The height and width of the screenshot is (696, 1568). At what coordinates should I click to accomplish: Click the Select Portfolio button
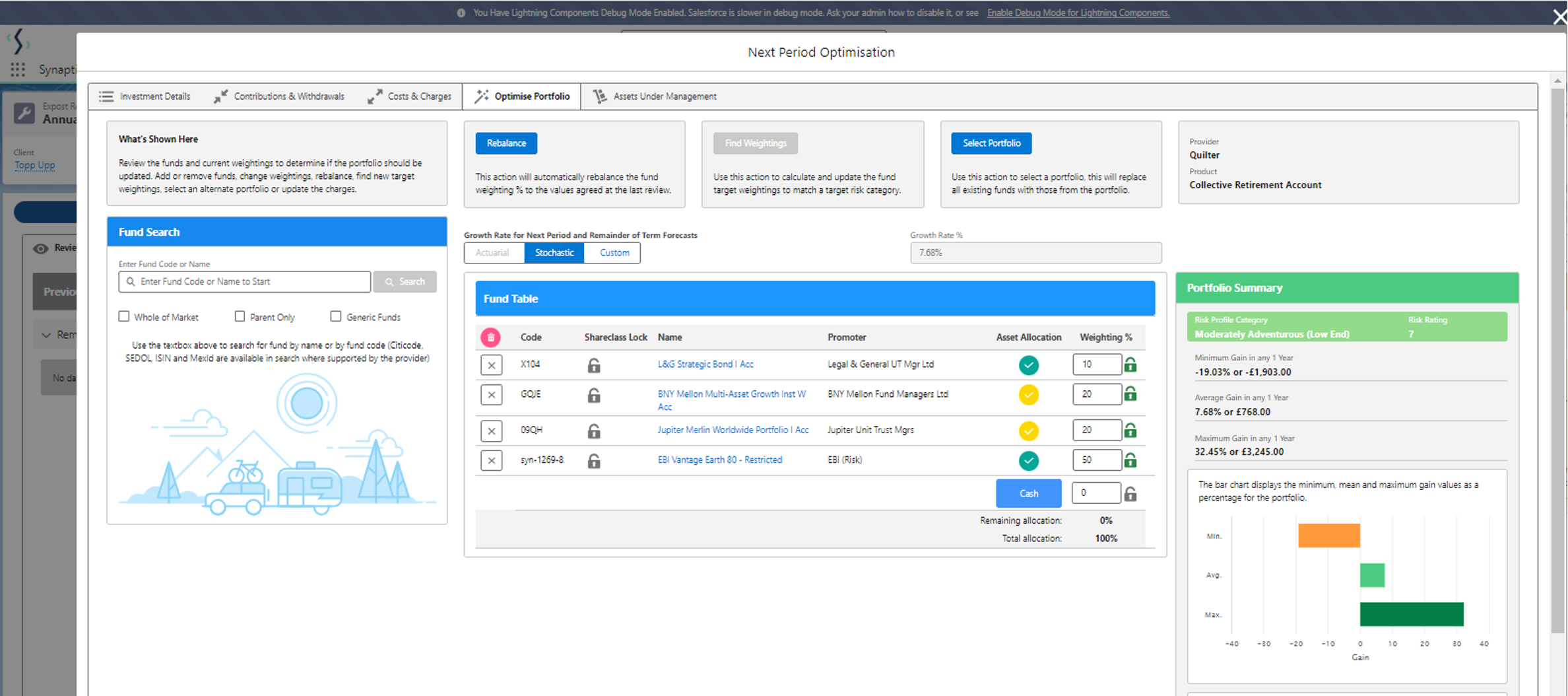pyautogui.click(x=991, y=143)
